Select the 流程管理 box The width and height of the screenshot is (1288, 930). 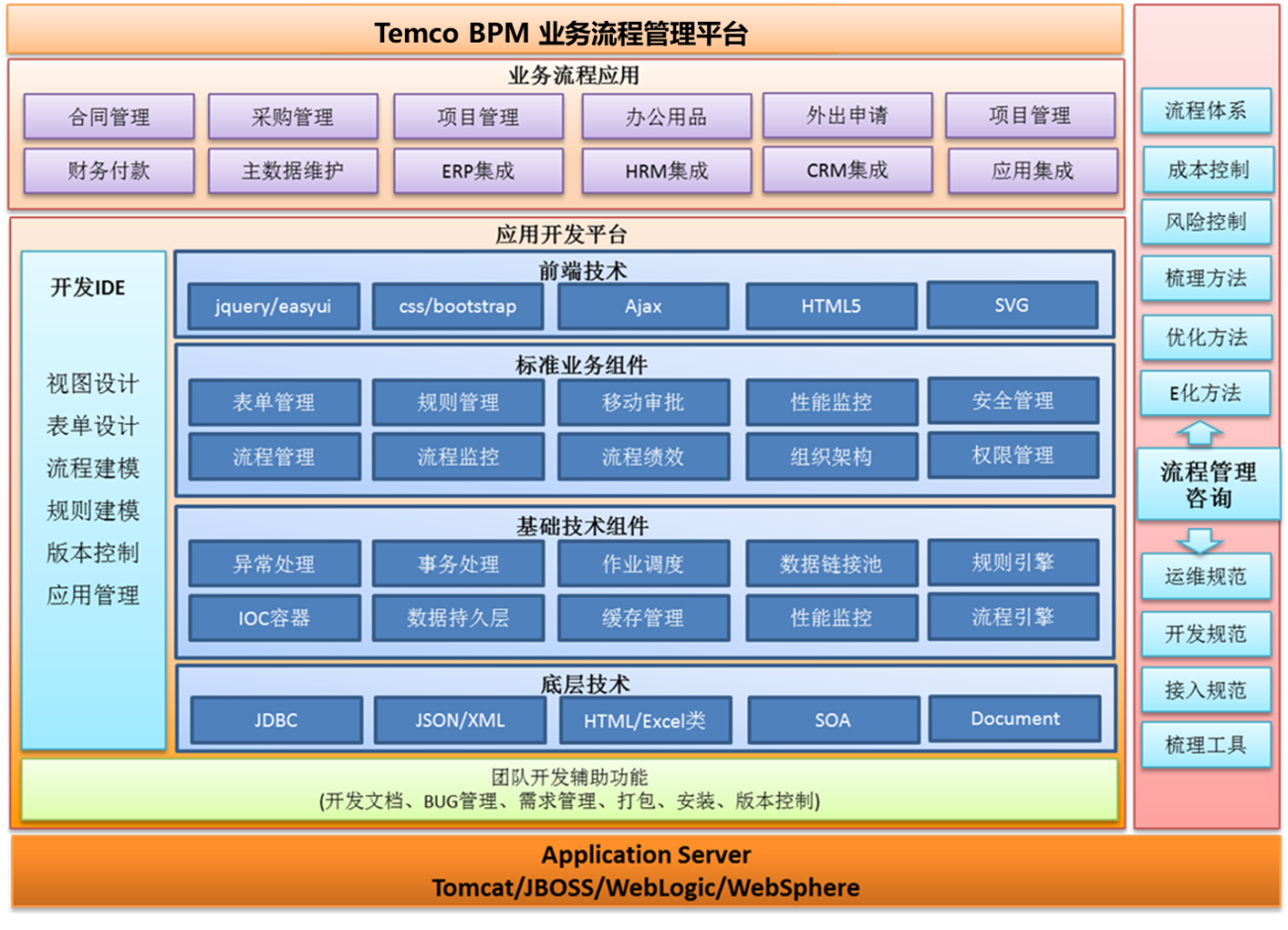pyautogui.click(x=273, y=457)
